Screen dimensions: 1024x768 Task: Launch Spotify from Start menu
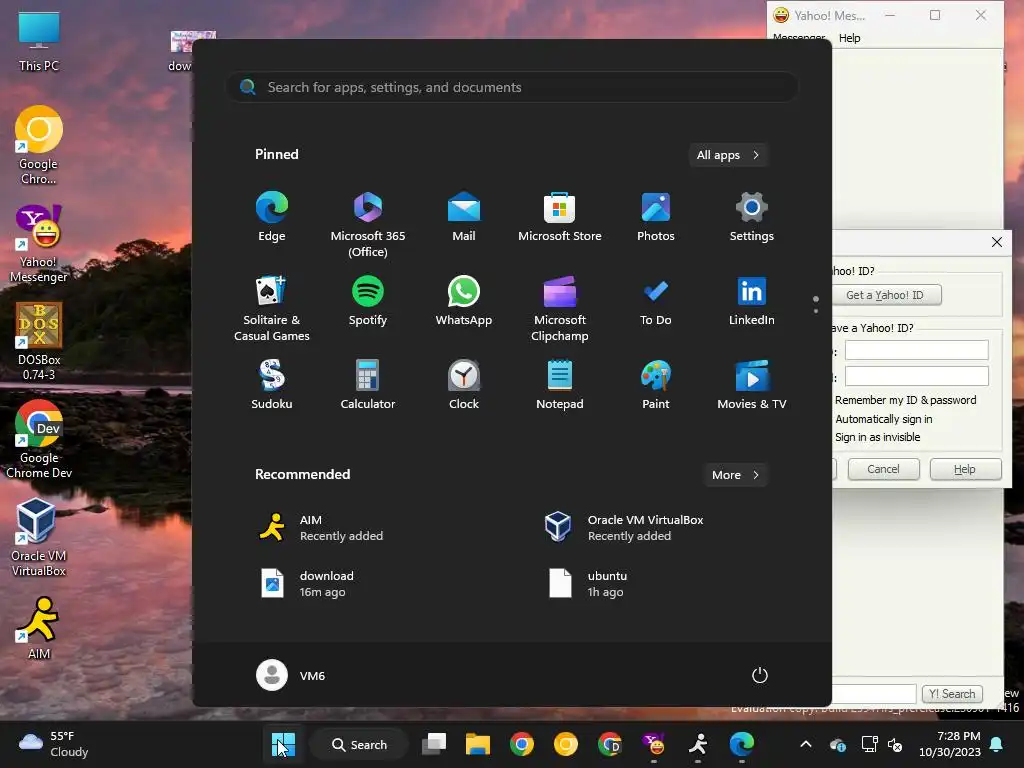point(368,301)
